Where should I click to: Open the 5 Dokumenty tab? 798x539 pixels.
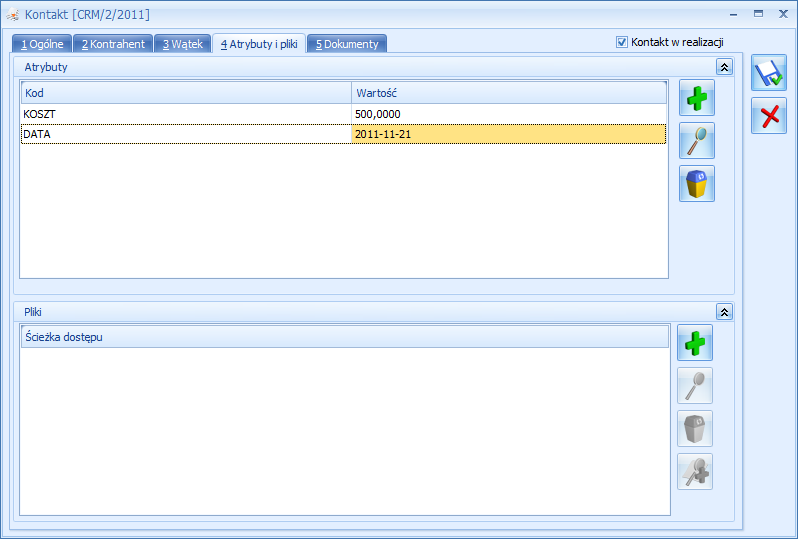(x=347, y=44)
